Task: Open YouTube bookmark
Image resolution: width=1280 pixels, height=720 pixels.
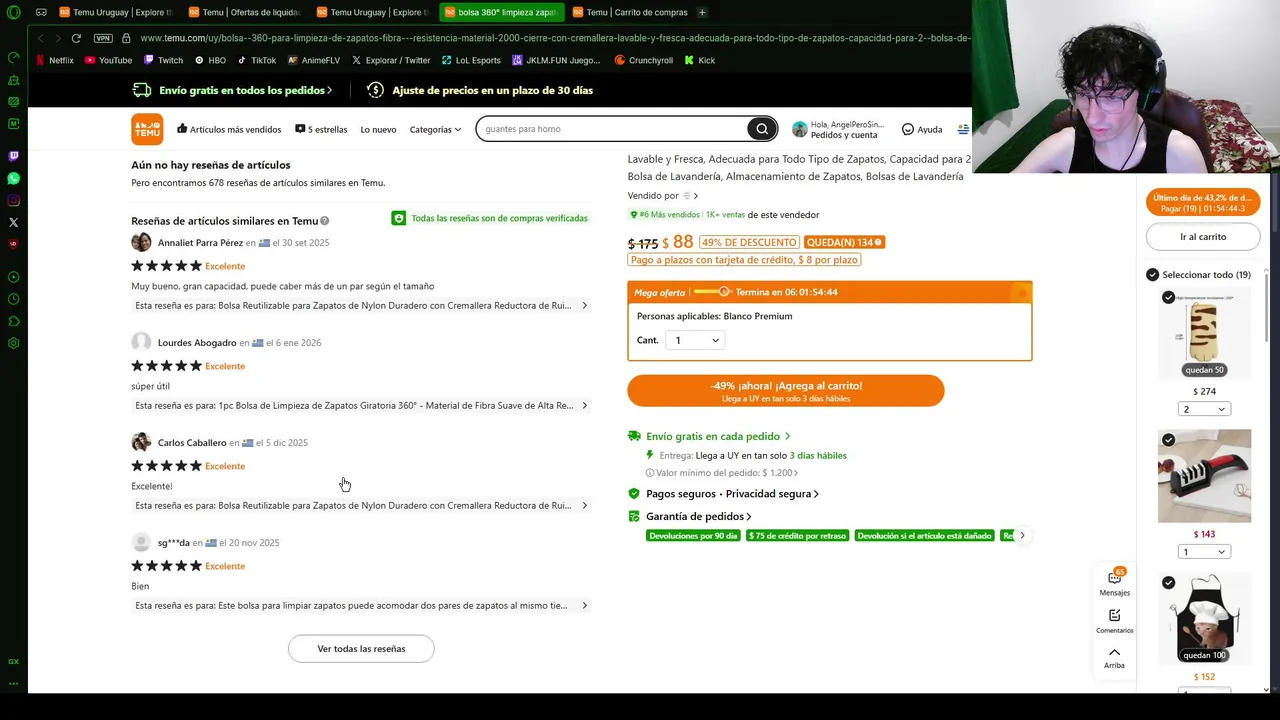Action: click(108, 60)
